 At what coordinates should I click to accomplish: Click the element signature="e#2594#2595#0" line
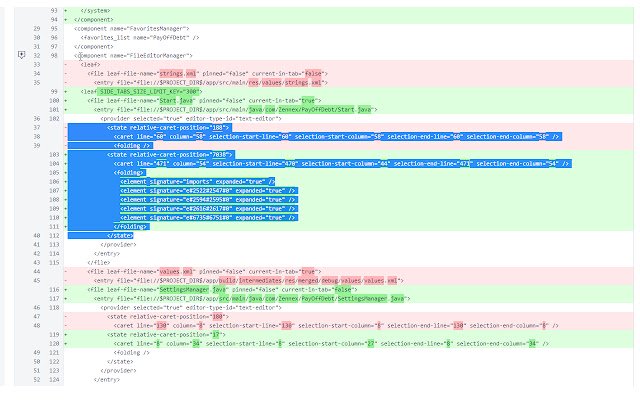(x=209, y=200)
